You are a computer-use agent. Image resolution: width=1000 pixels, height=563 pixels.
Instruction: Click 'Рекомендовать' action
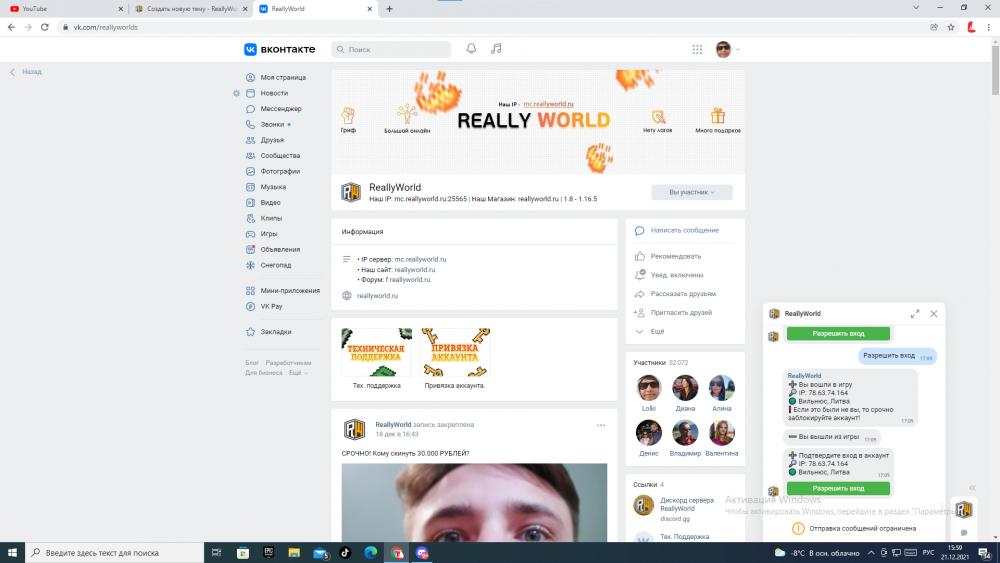(x=675, y=256)
